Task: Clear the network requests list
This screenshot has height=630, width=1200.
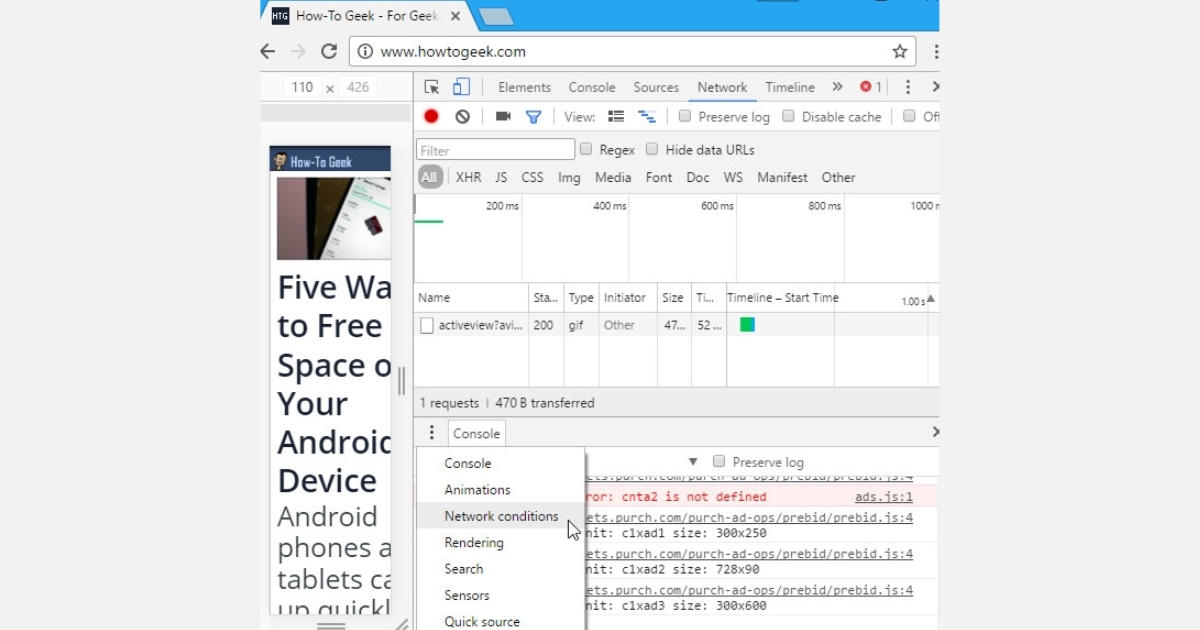Action: [462, 116]
